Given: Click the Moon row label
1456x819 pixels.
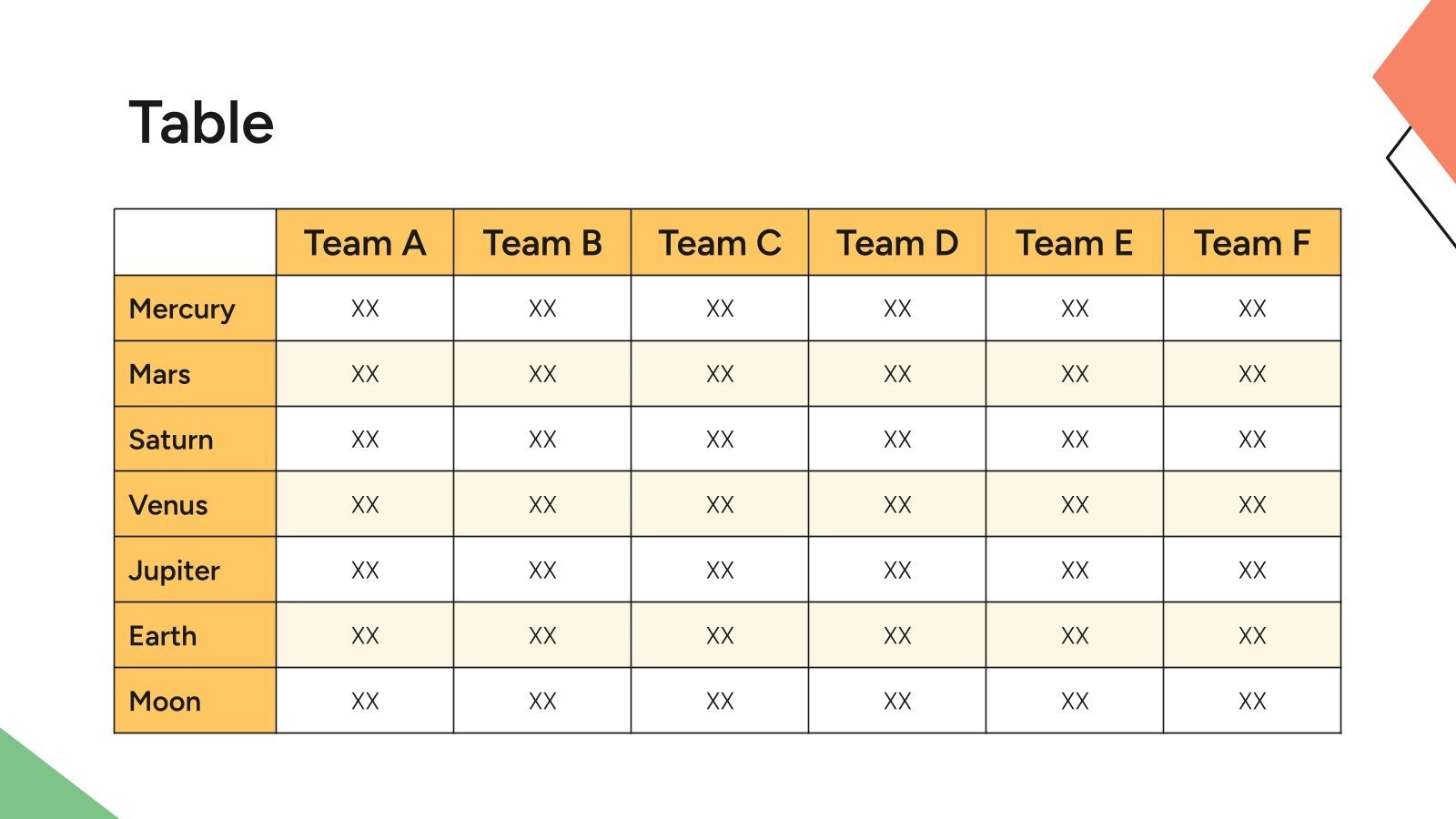Looking at the screenshot, I should pyautogui.click(x=165, y=702).
